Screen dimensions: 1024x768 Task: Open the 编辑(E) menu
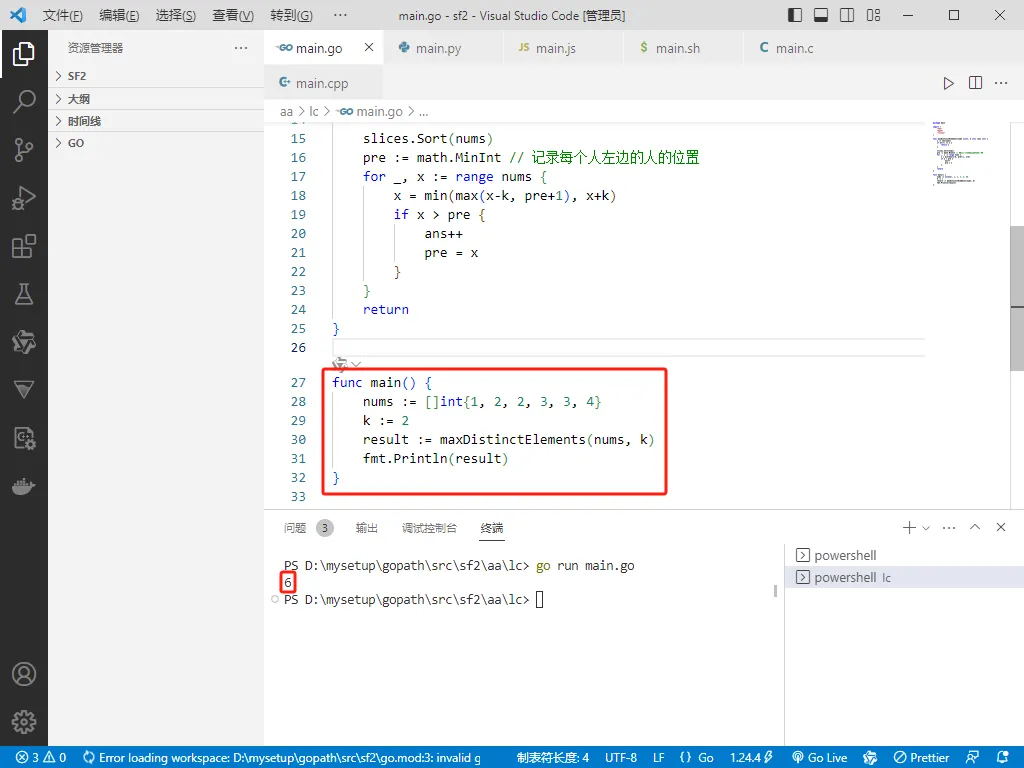click(119, 16)
